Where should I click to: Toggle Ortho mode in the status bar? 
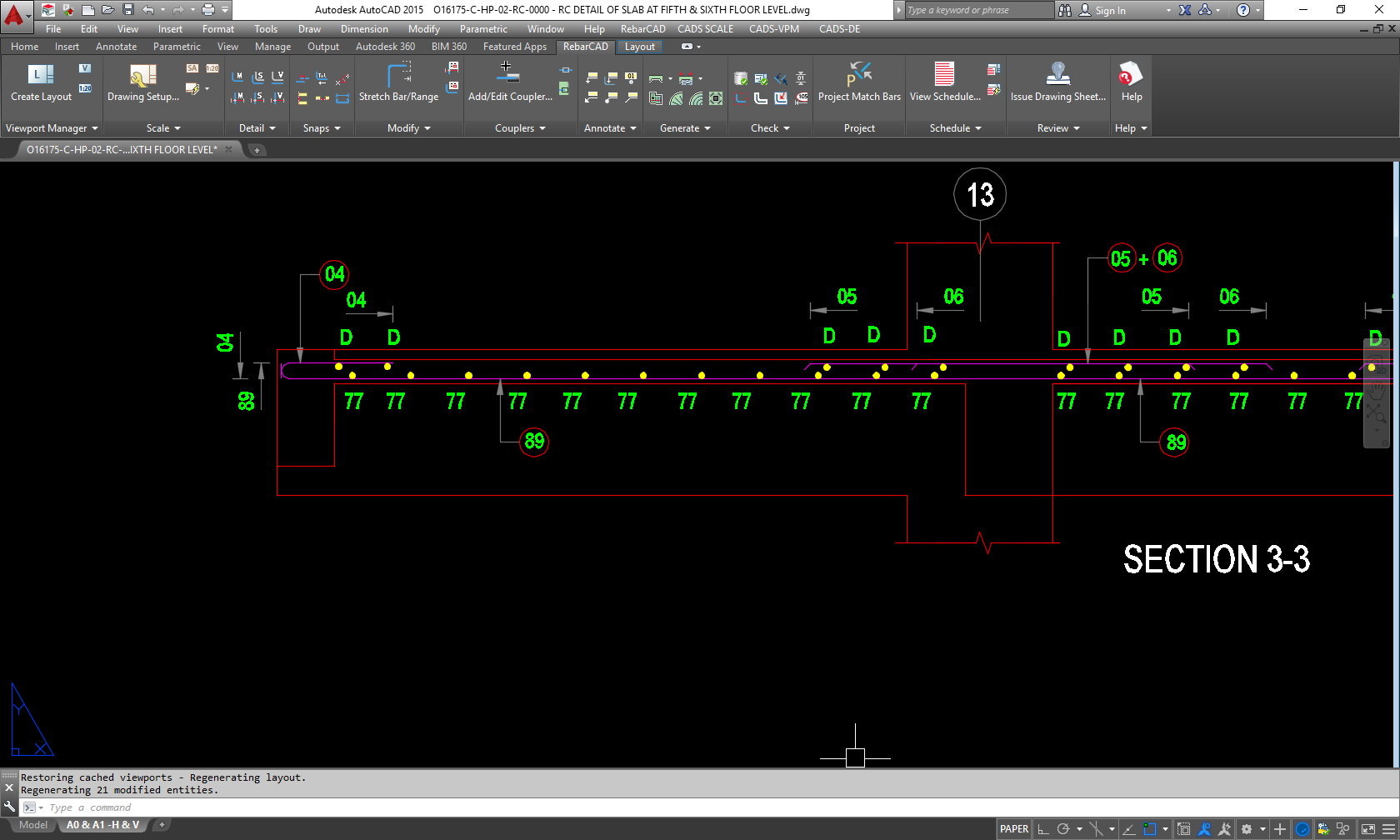click(1043, 828)
